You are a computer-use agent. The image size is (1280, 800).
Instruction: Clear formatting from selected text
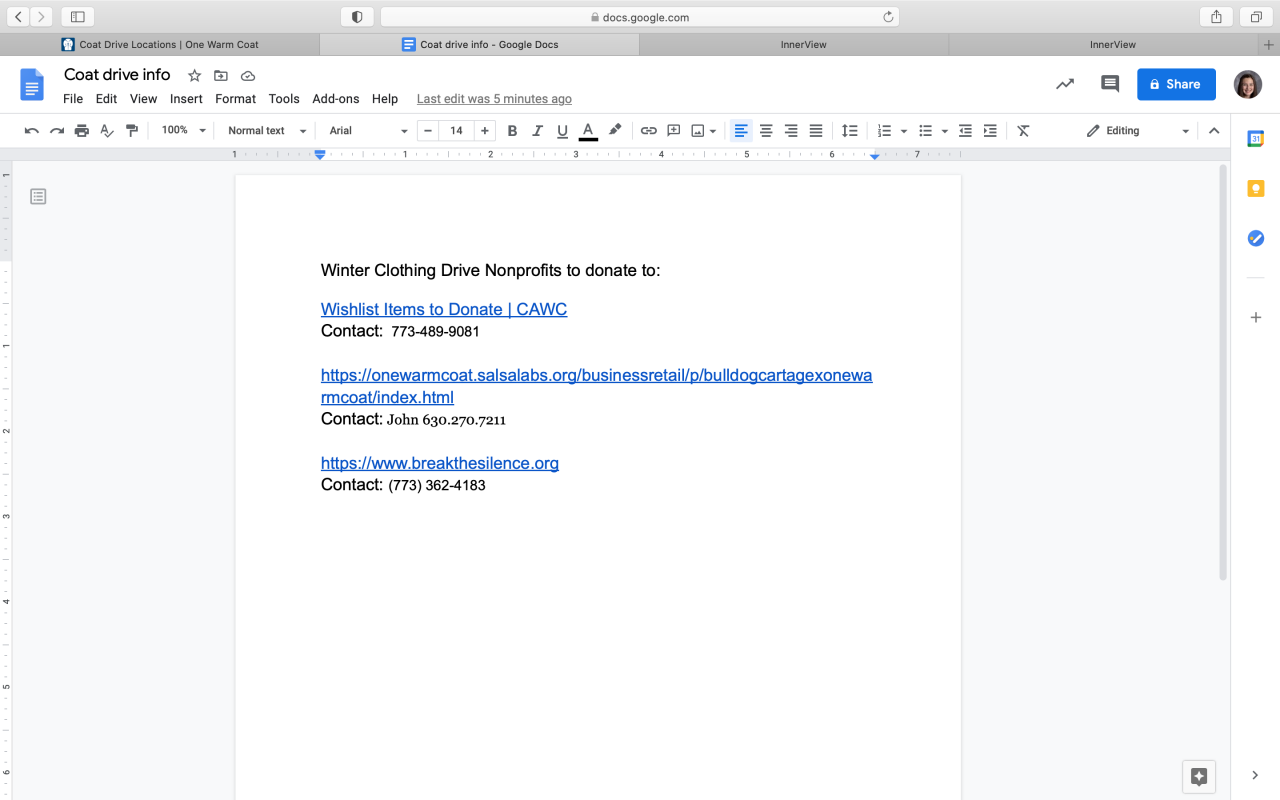point(1023,131)
